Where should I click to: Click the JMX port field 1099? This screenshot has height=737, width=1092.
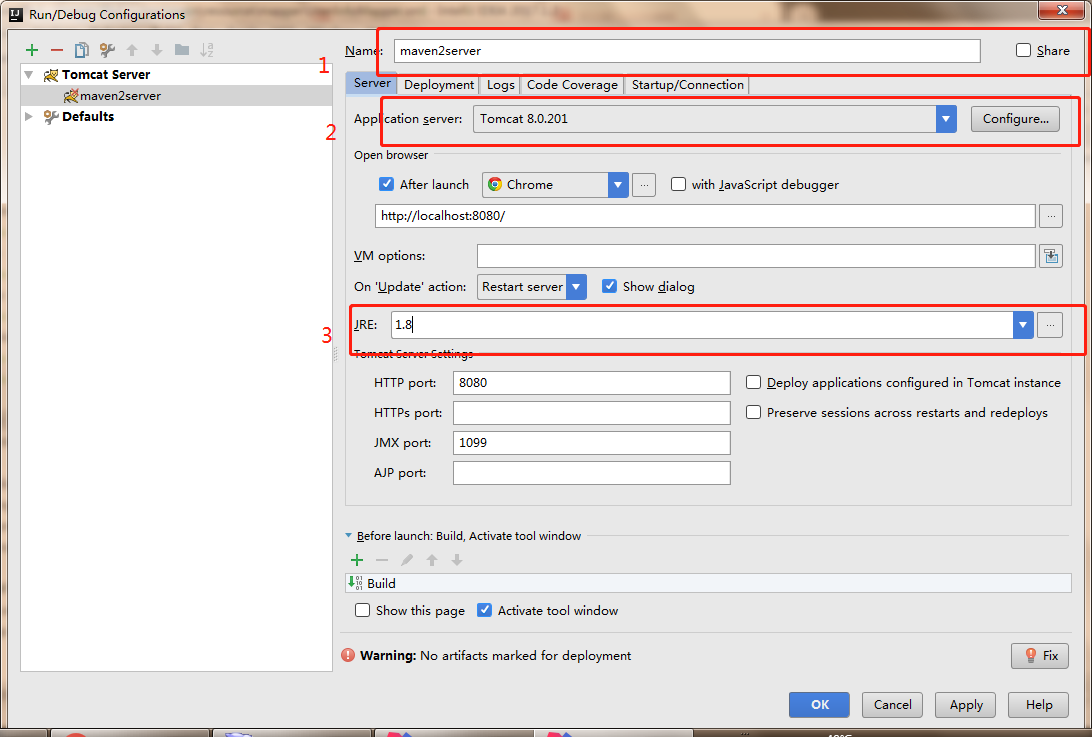coord(591,442)
